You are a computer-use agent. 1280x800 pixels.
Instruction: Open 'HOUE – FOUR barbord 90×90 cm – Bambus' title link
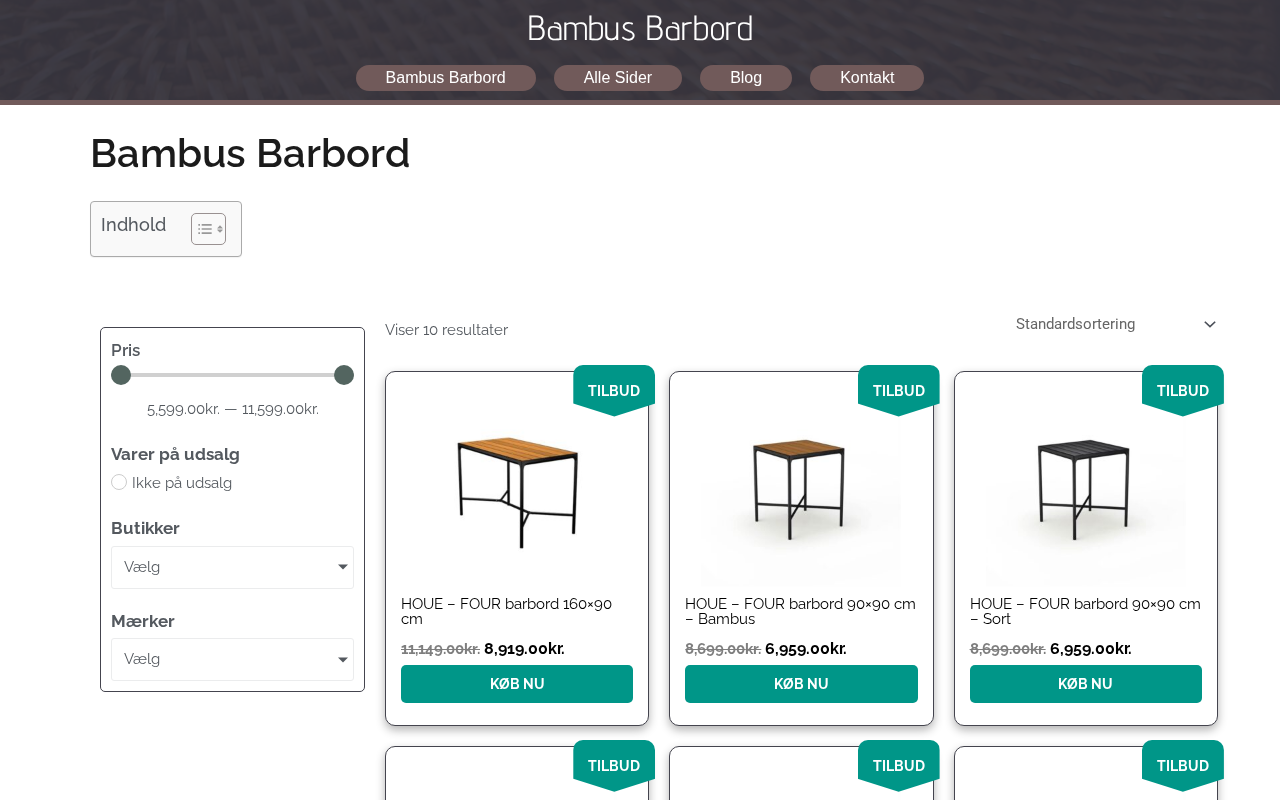tap(800, 611)
